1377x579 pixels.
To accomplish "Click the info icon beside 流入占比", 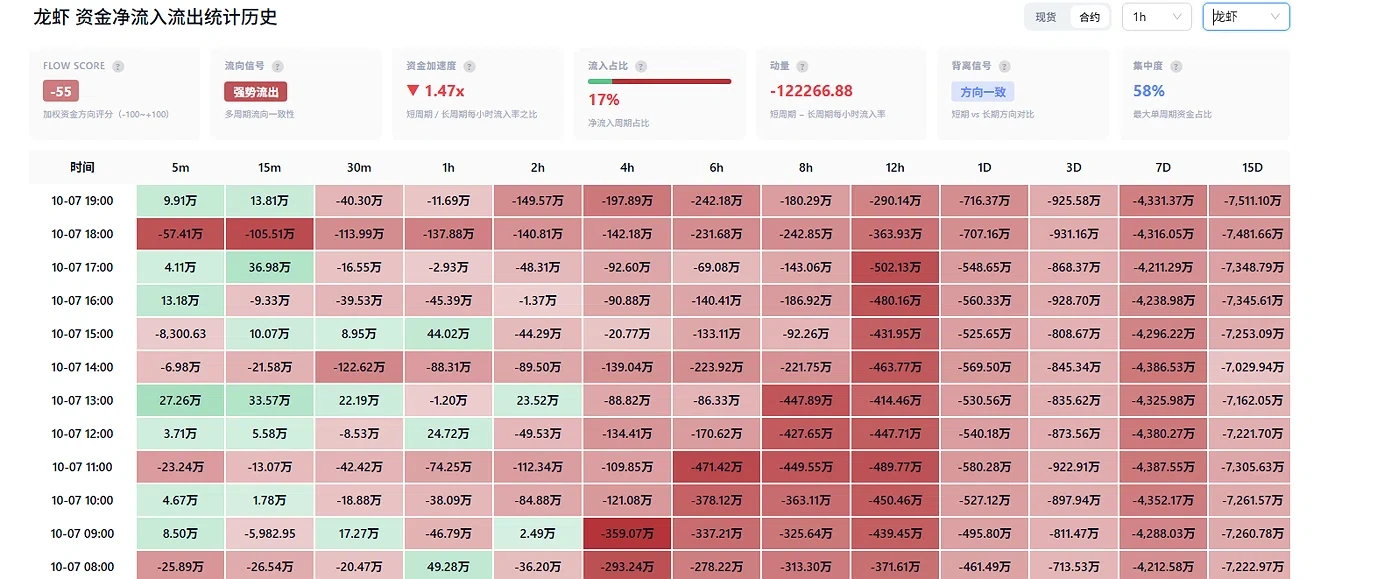I will (x=640, y=66).
